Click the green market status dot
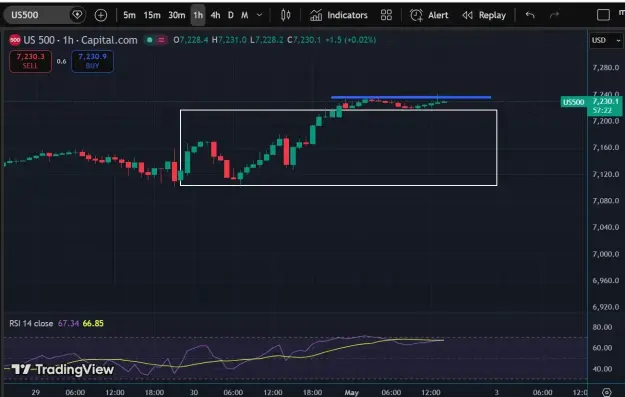The width and height of the screenshot is (625, 397). [x=149, y=40]
